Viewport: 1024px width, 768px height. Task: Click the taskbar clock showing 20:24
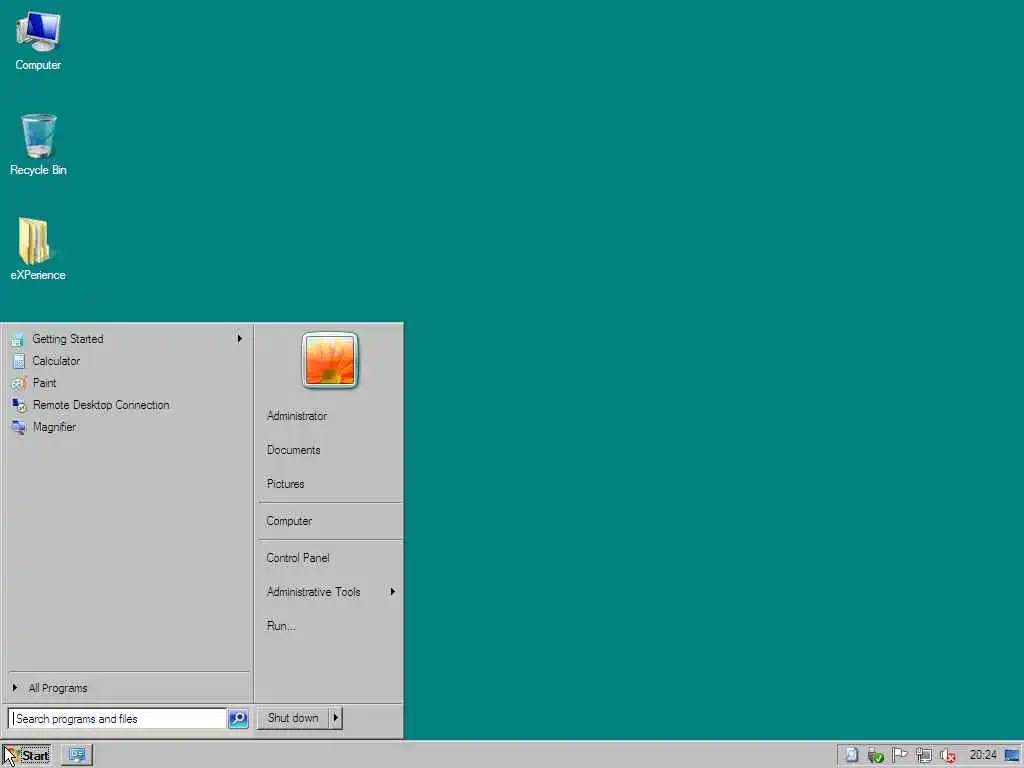[x=983, y=755]
